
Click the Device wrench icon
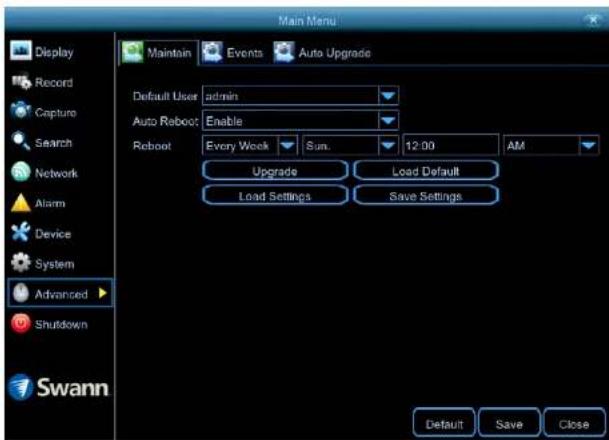tap(21, 232)
